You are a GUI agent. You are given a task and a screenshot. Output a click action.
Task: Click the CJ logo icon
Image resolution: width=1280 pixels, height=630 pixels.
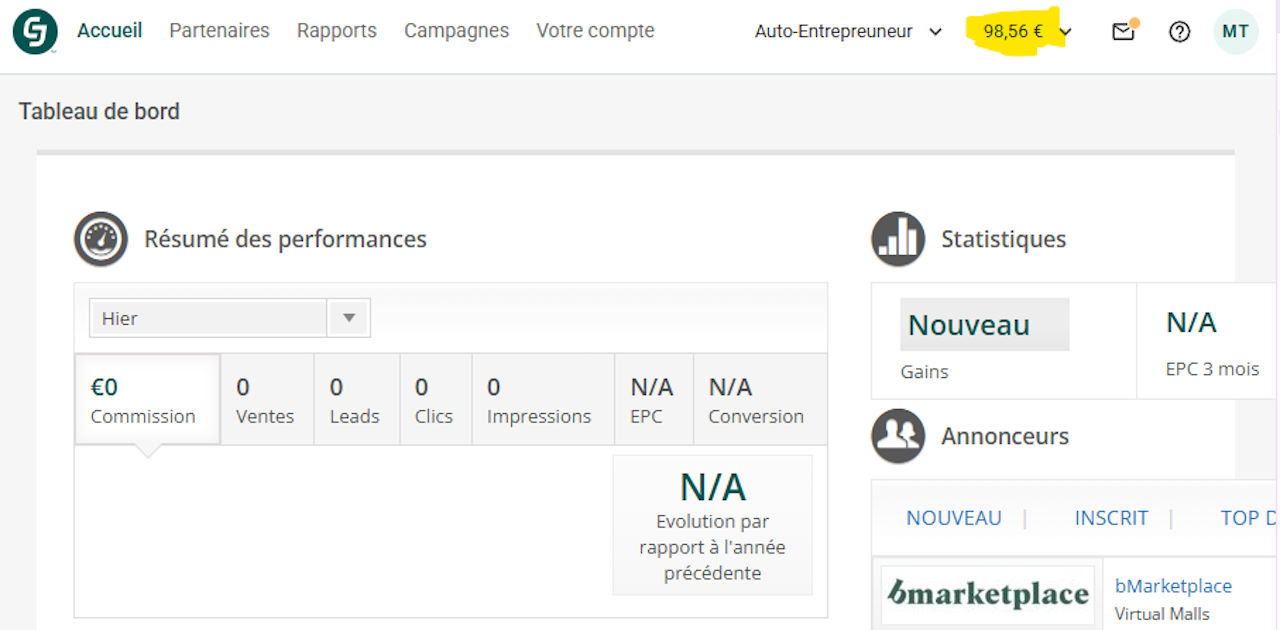(35, 32)
